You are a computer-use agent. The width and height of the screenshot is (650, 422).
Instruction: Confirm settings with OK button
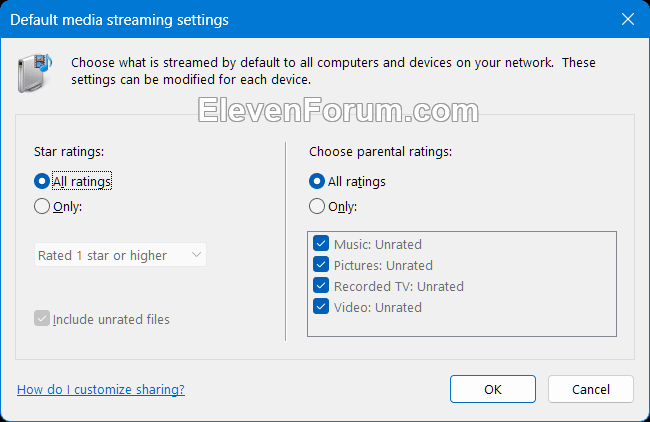pyautogui.click(x=493, y=389)
